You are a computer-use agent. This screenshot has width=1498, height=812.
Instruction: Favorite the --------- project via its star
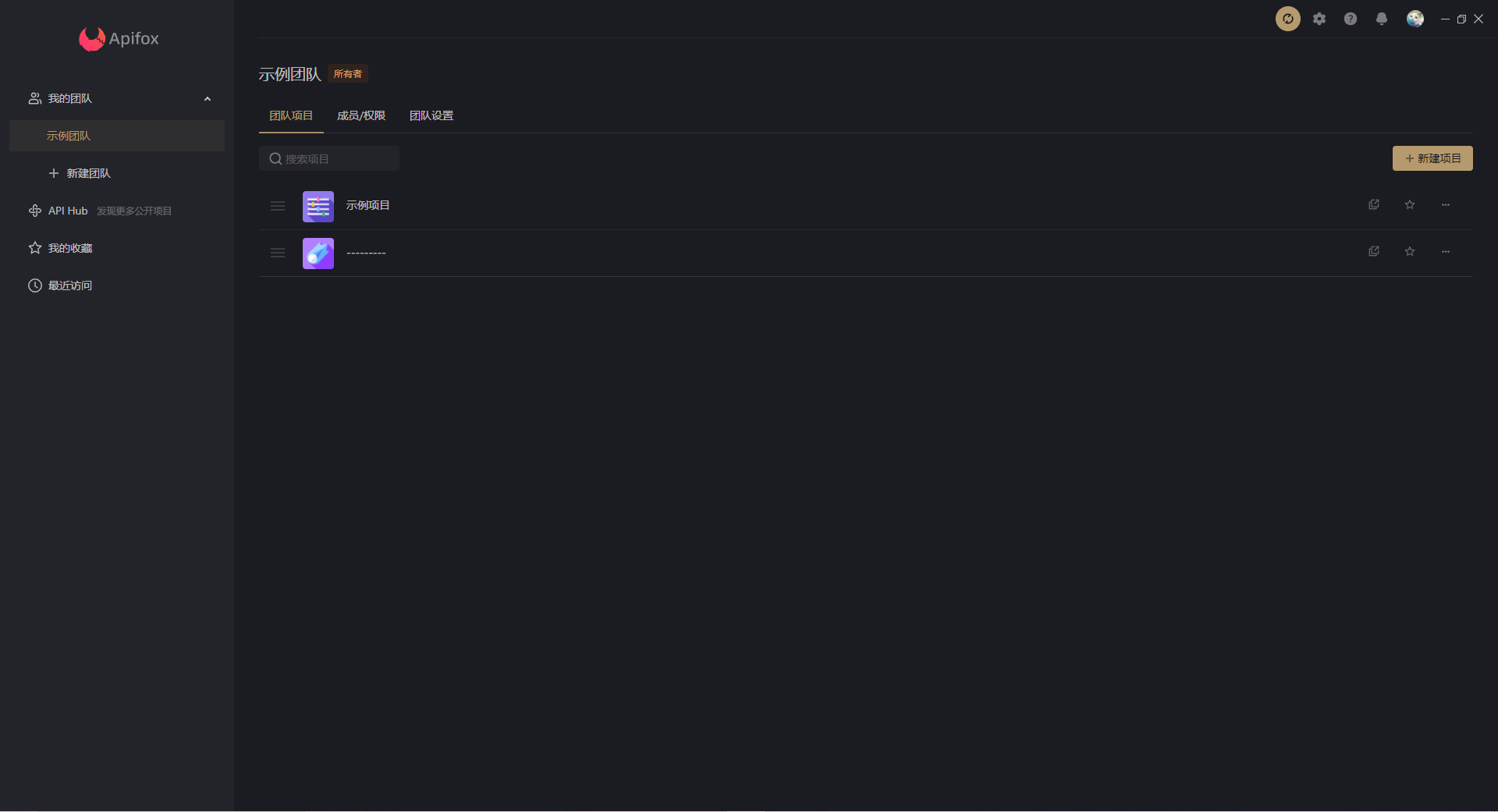[x=1410, y=251]
